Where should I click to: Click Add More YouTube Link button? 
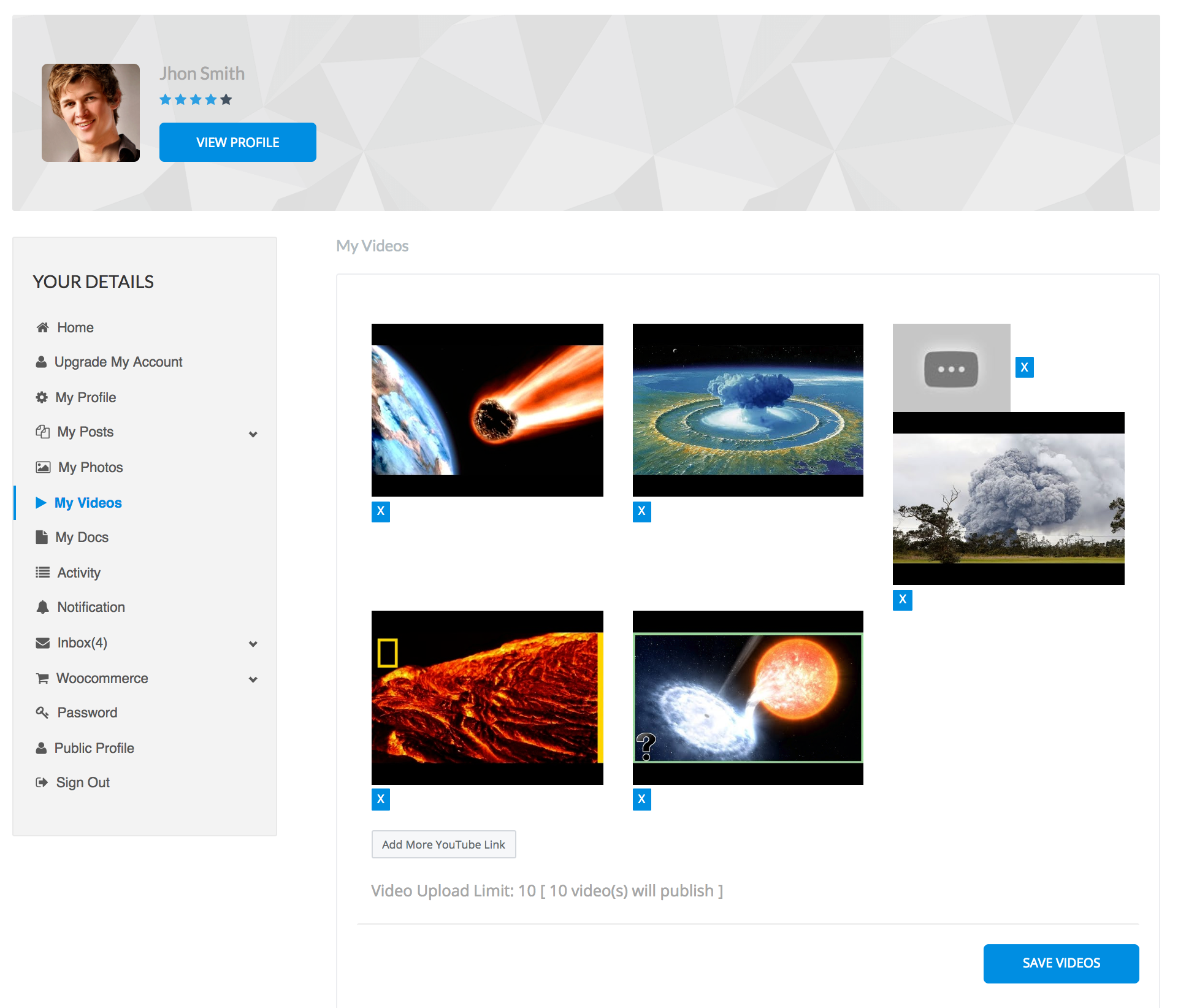pyautogui.click(x=443, y=844)
